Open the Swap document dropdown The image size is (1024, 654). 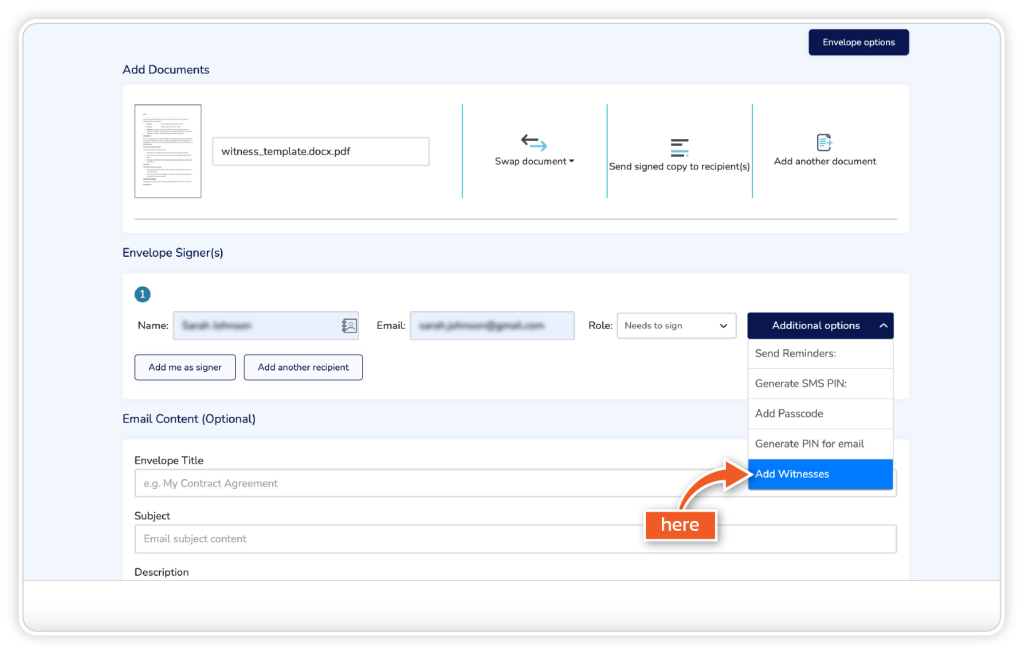534,161
